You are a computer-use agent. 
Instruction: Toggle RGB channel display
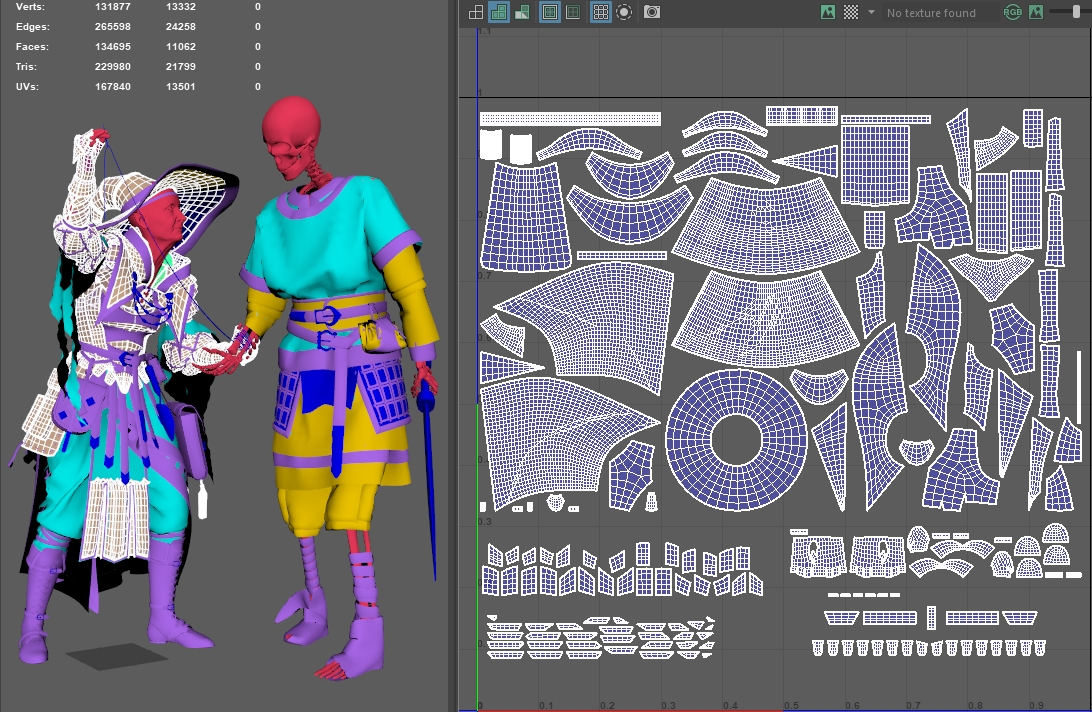click(x=1012, y=12)
